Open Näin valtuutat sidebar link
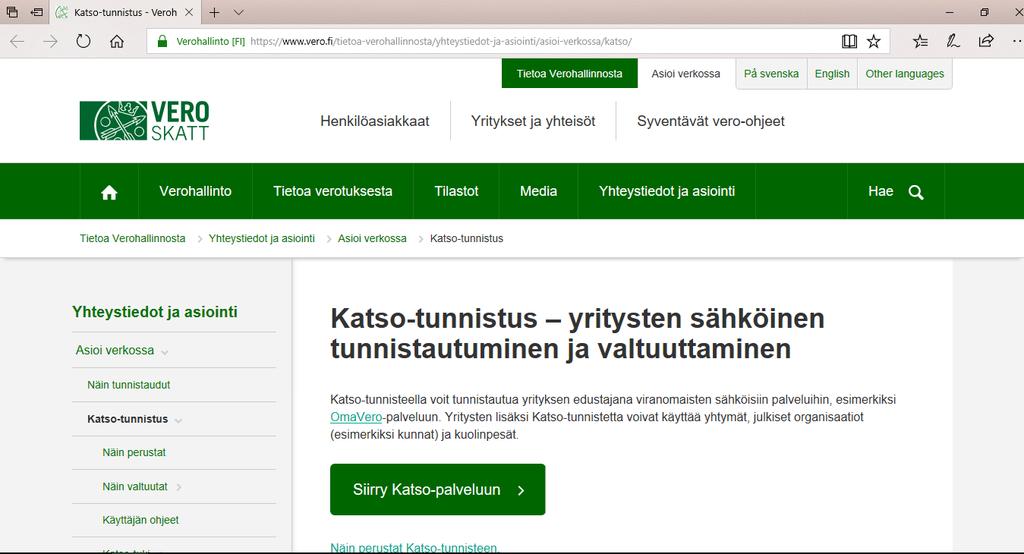 (135, 486)
